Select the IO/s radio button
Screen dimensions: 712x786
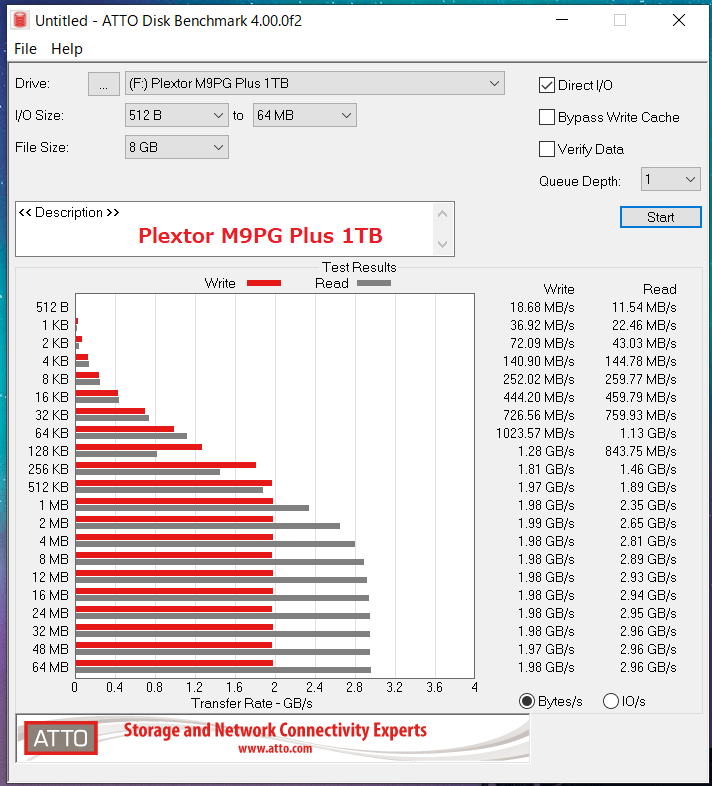click(610, 701)
